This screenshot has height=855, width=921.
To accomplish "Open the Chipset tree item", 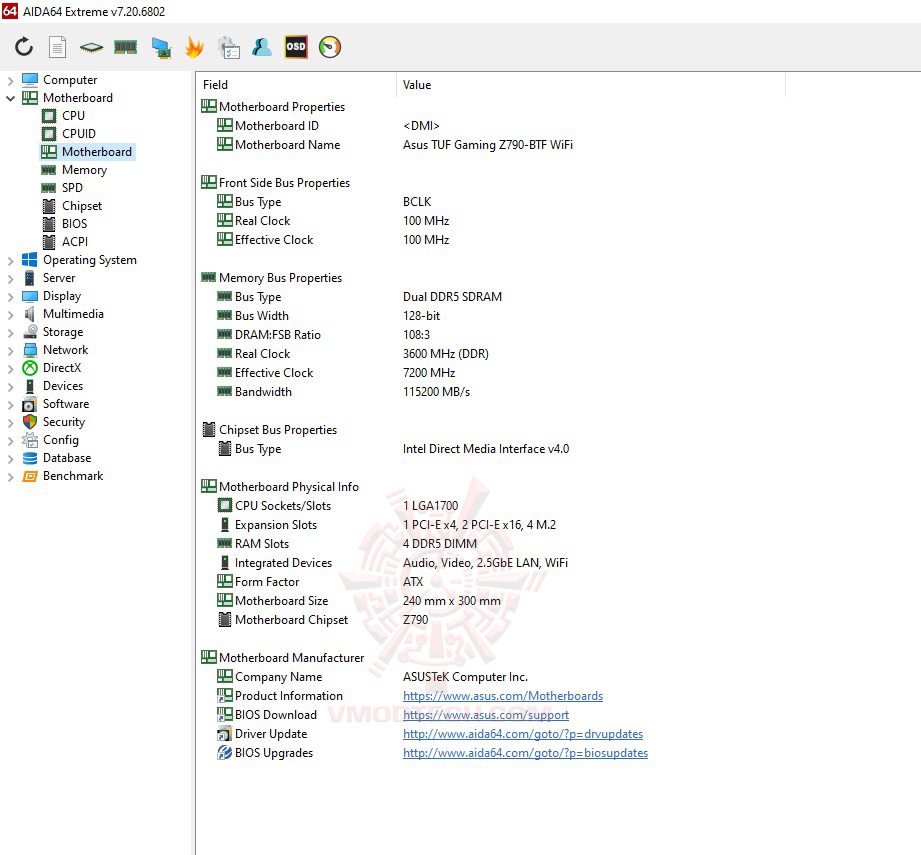I will click(82, 206).
